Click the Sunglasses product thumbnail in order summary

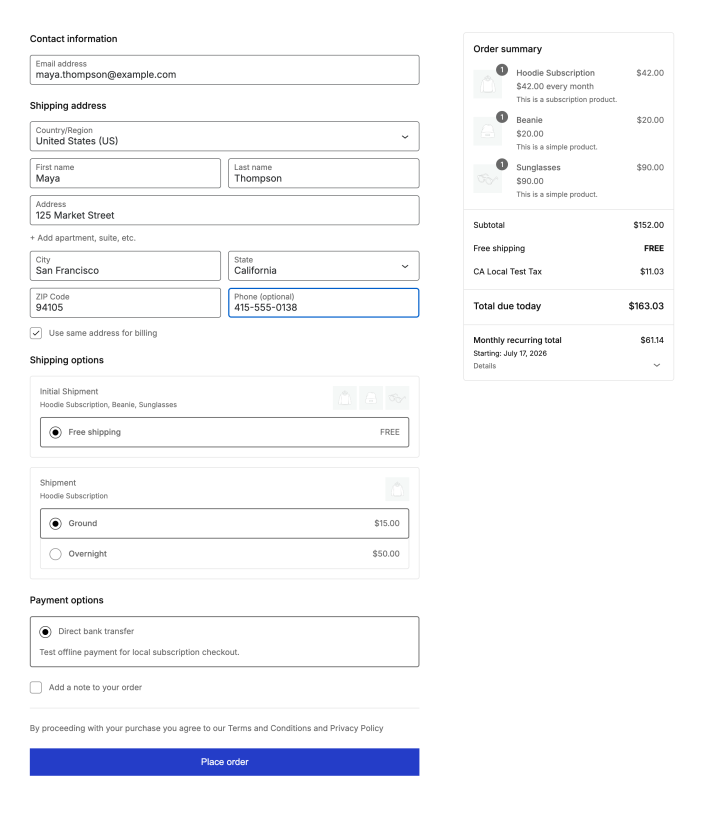tap(487, 178)
